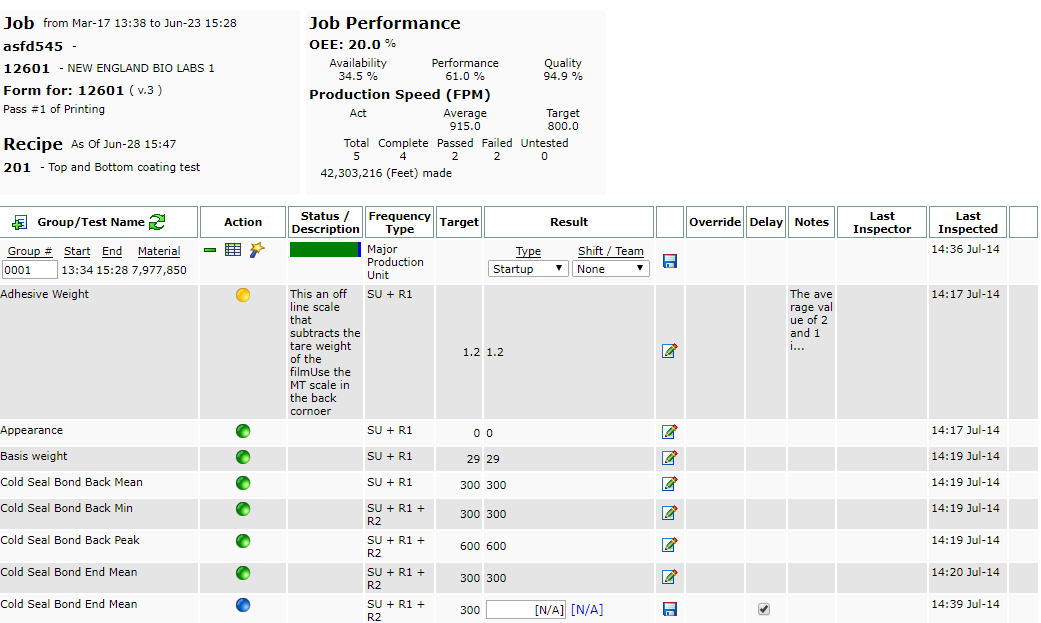
Task: Click the Shift / Team link
Action: [x=611, y=251]
